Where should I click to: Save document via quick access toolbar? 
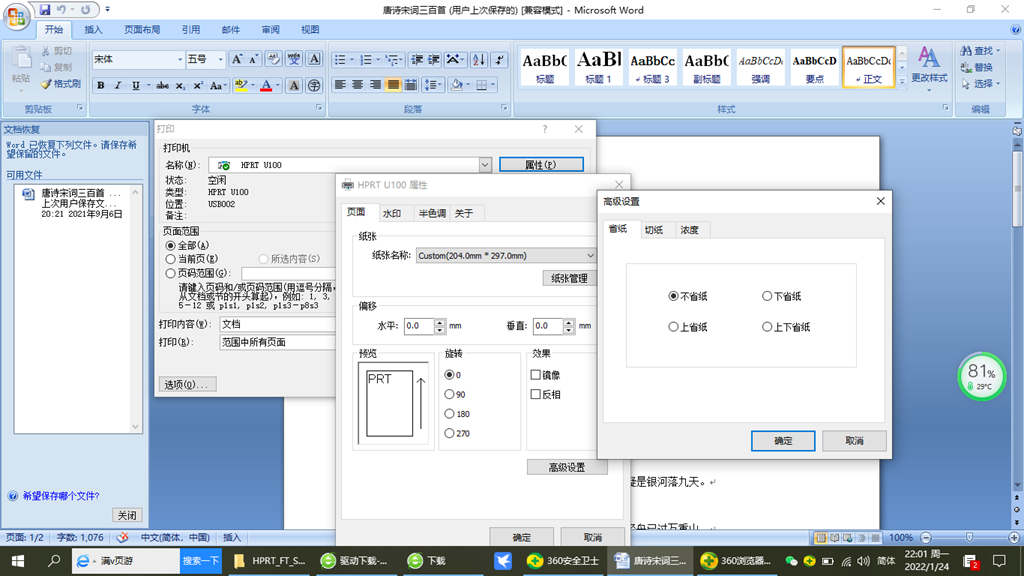click(x=44, y=10)
